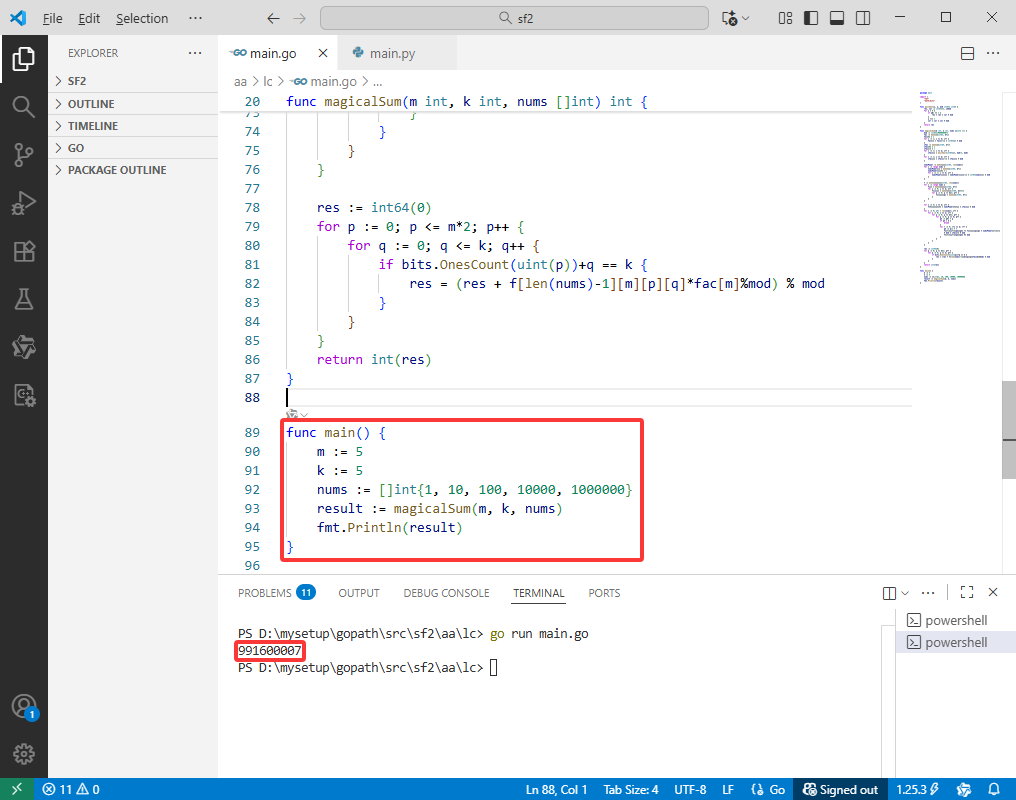Select the first powershell terminal instance
This screenshot has height=800, width=1016.
point(955,620)
